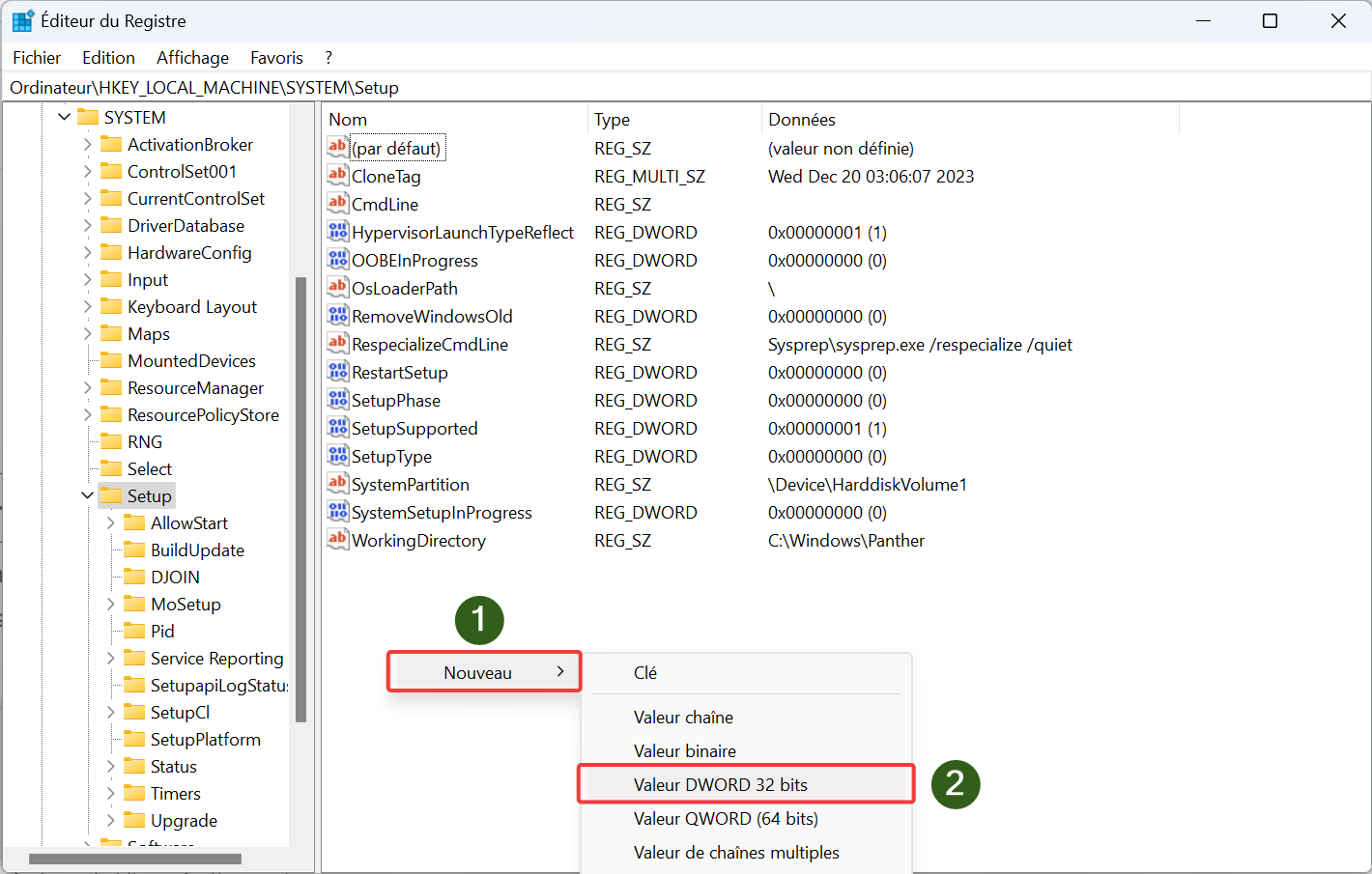Select the CloneTag value icon
Viewport: 1372px width, 874px height.
coord(337,176)
